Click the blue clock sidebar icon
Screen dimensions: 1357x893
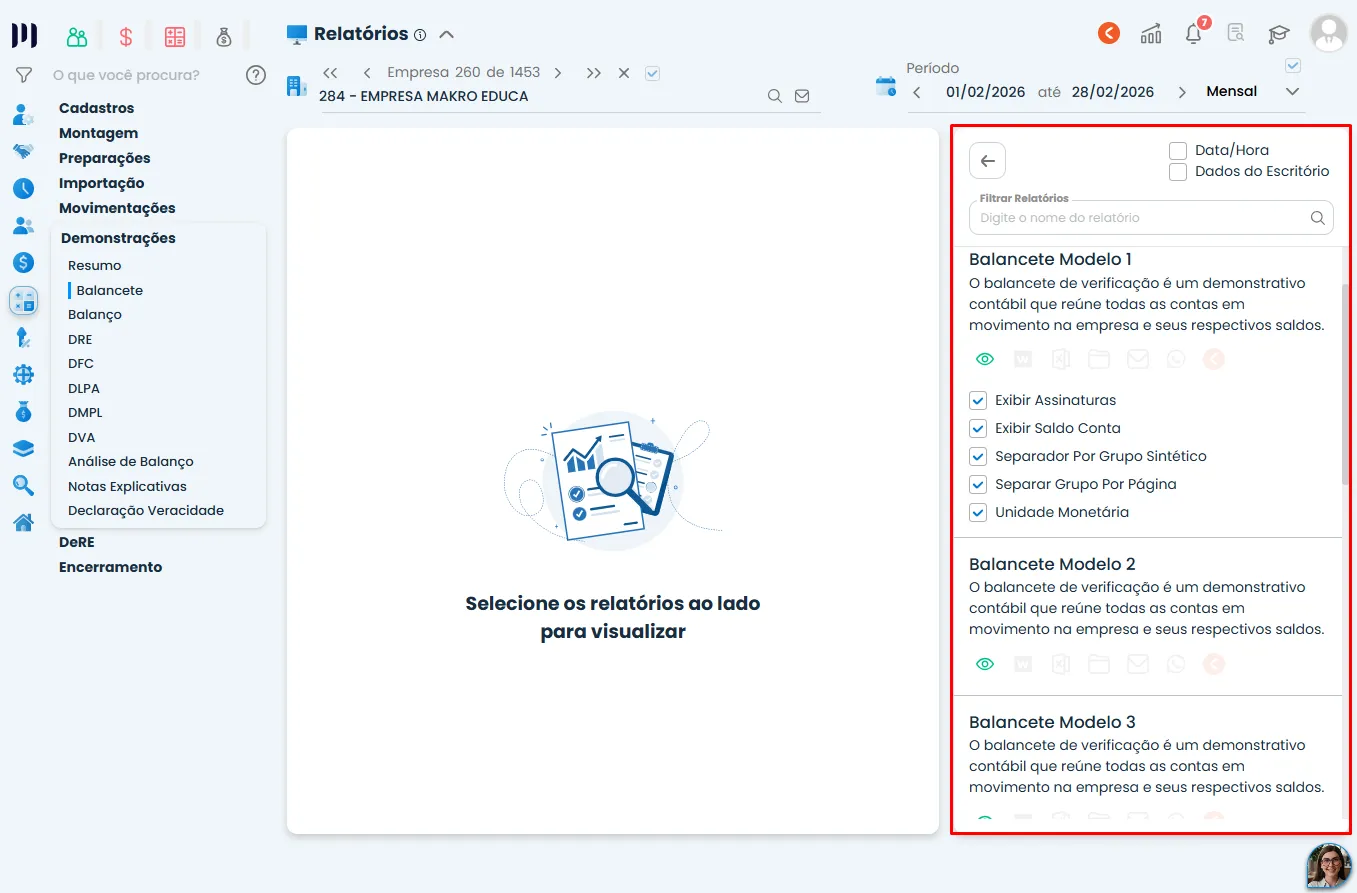pyautogui.click(x=23, y=188)
